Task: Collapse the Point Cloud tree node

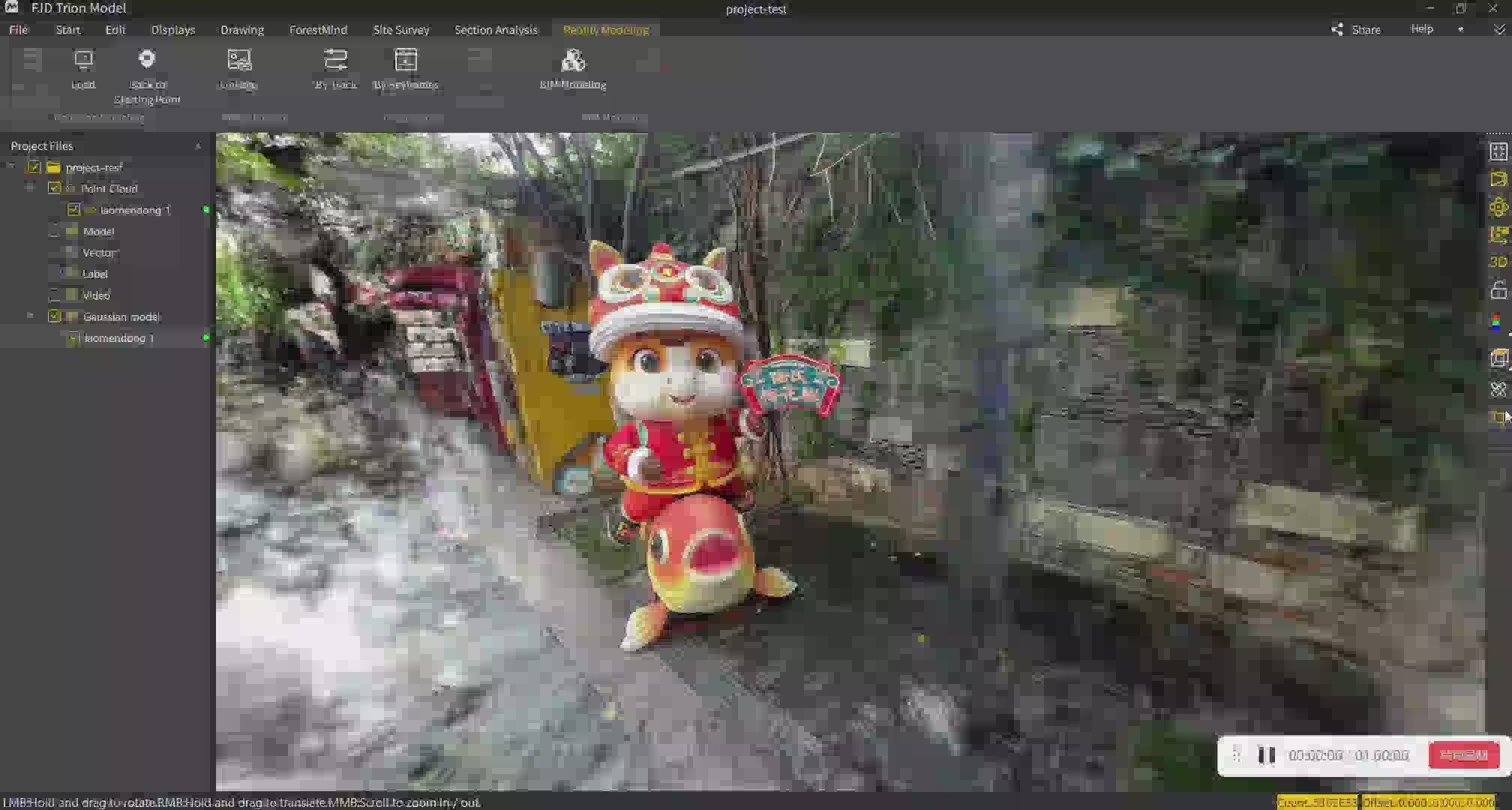Action: coord(31,188)
